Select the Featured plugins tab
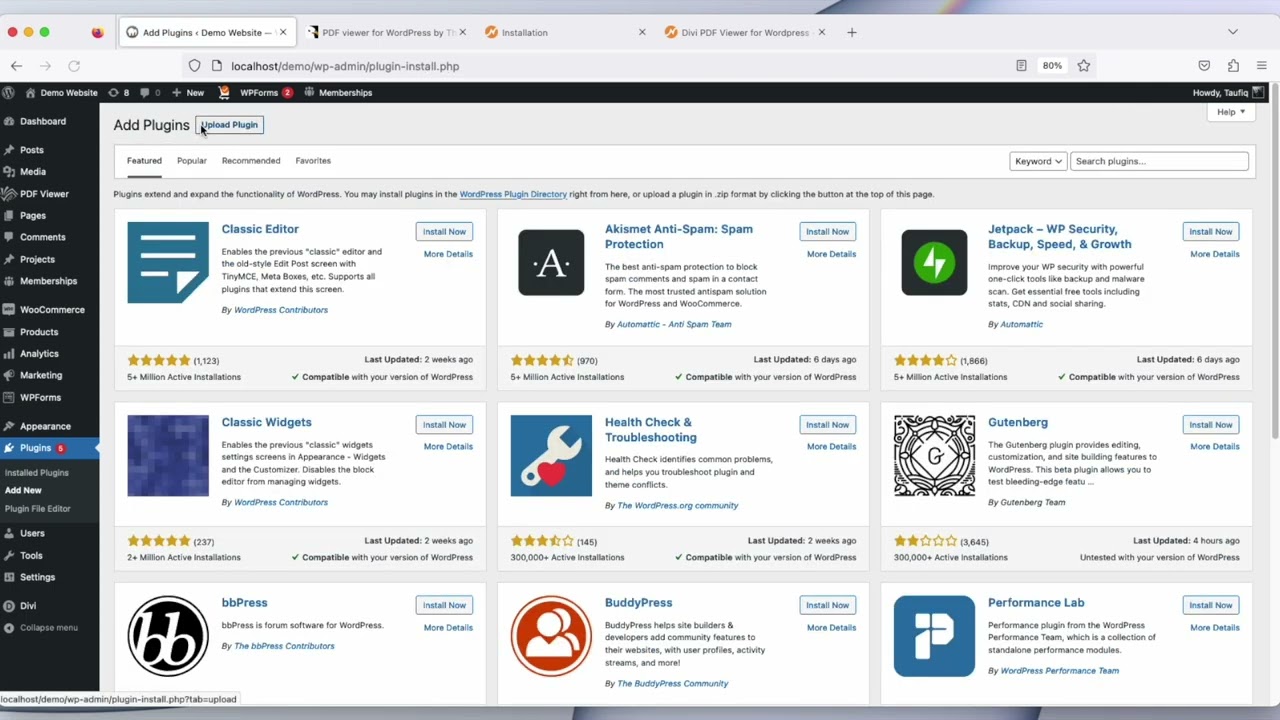The image size is (1280, 720). point(144,161)
